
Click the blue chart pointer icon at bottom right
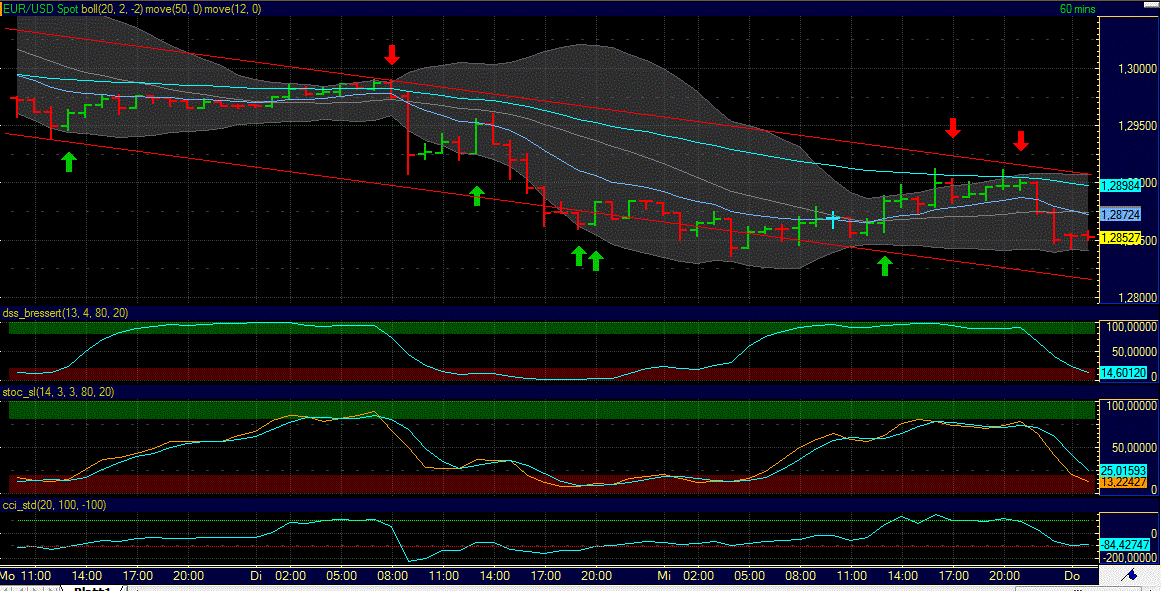(x=1131, y=576)
